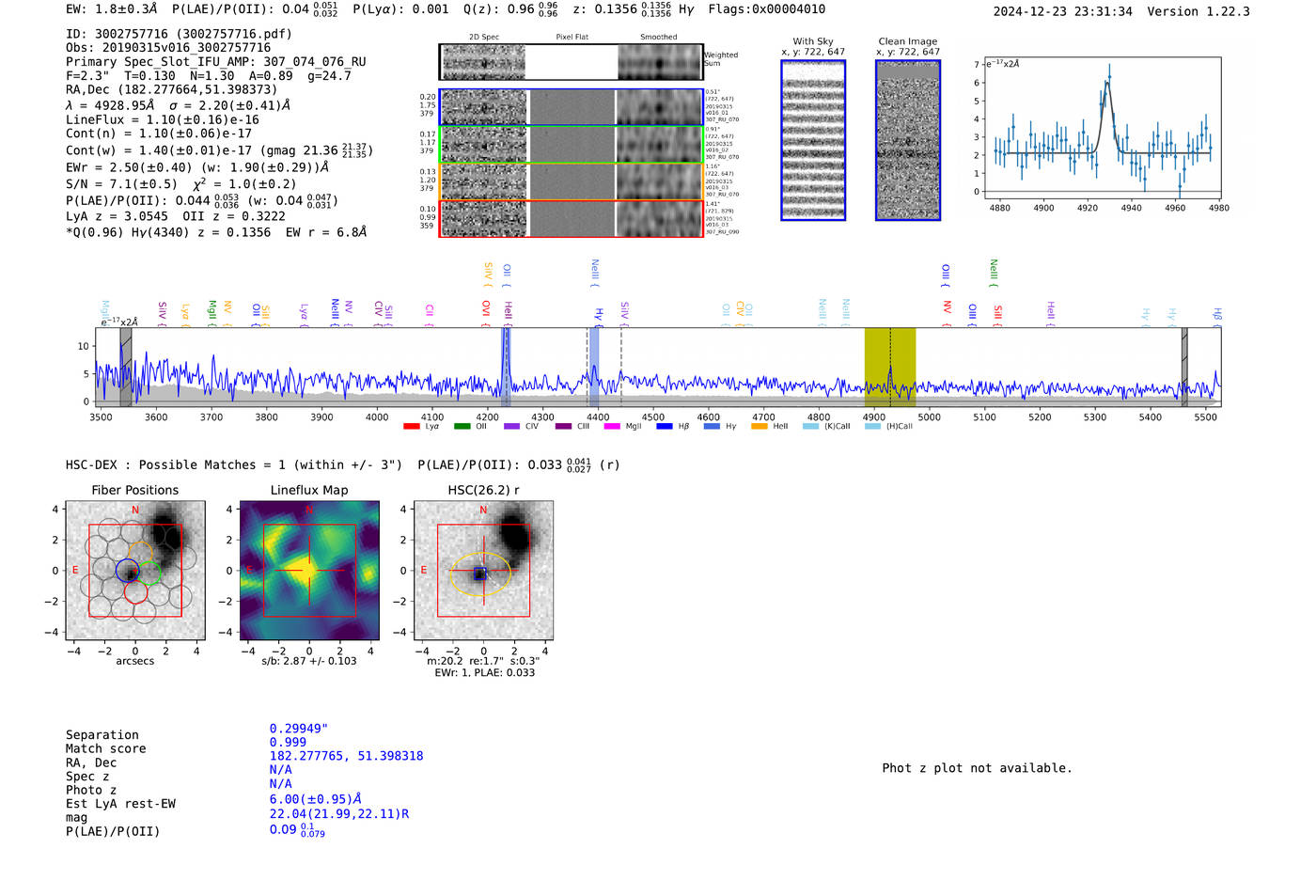The width and height of the screenshot is (1316, 896).
Task: Click the dashed line near 4440 on spectrum
Action: [x=621, y=367]
